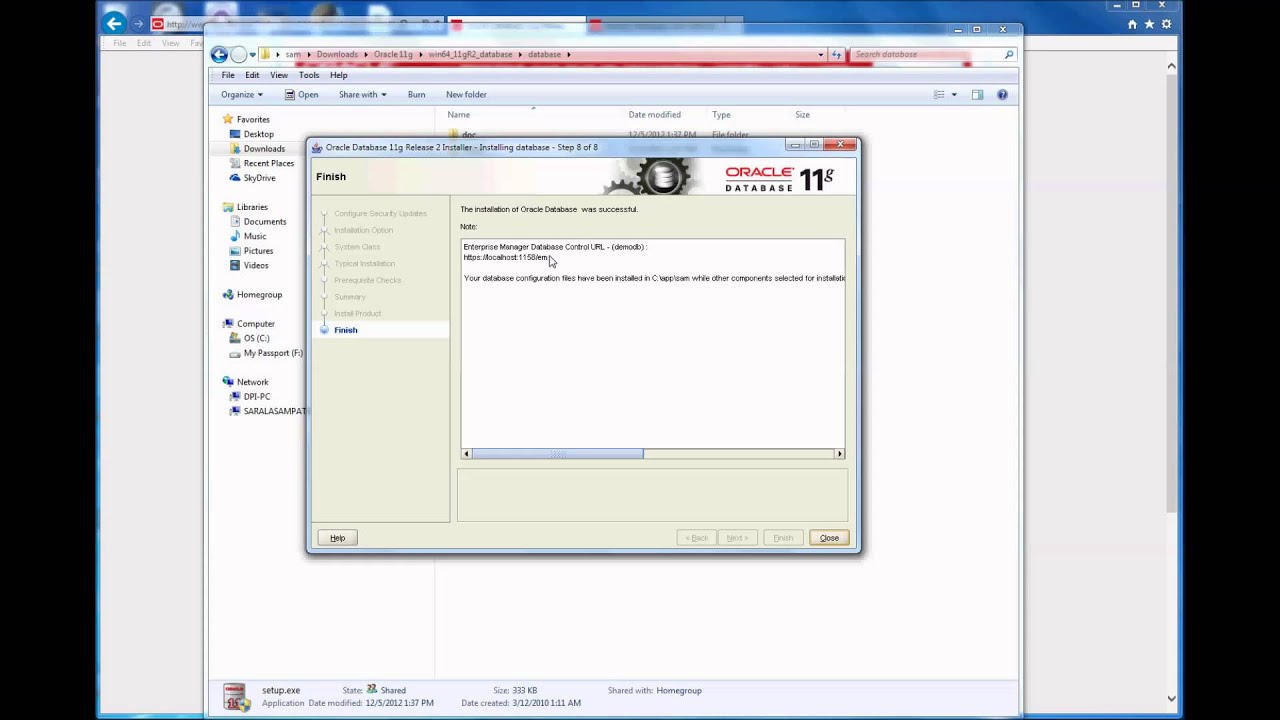
Task: Open the Help menu in Explorer
Action: click(x=339, y=75)
